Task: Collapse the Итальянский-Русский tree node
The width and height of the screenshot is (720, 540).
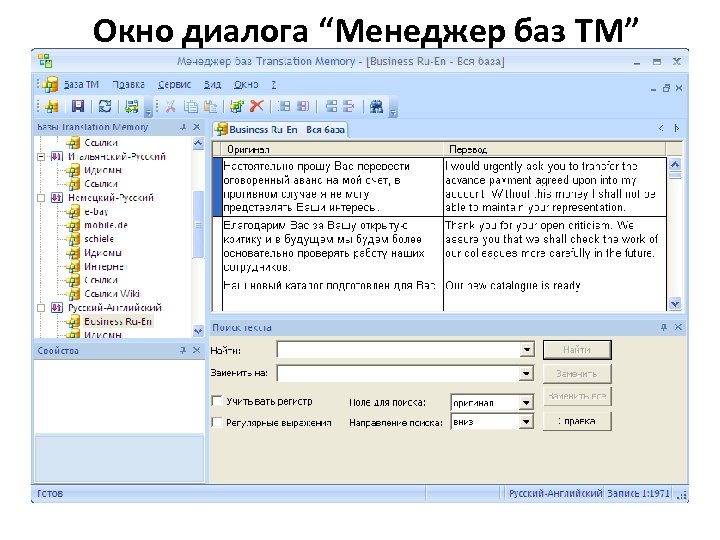Action: pos(41,157)
